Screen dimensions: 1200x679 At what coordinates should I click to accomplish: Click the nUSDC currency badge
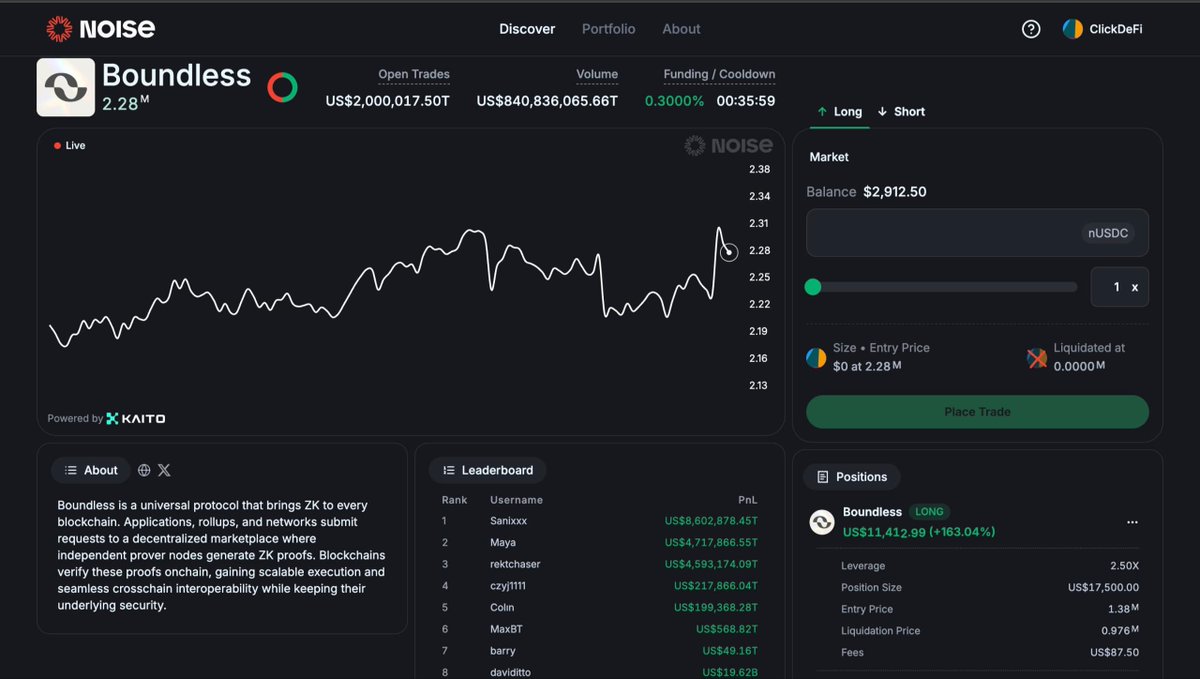coord(1108,233)
